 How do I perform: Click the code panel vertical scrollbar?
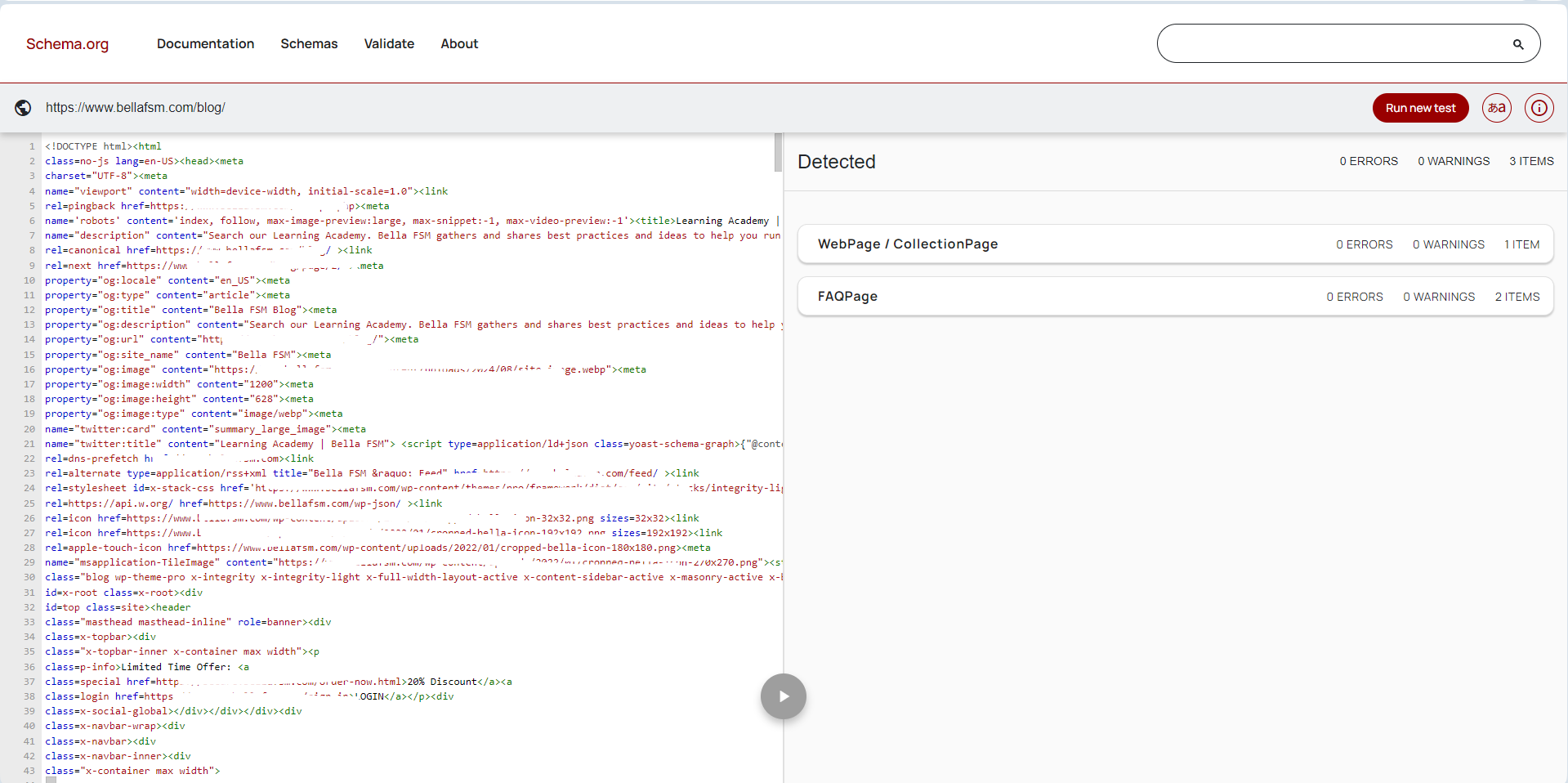pos(778,153)
